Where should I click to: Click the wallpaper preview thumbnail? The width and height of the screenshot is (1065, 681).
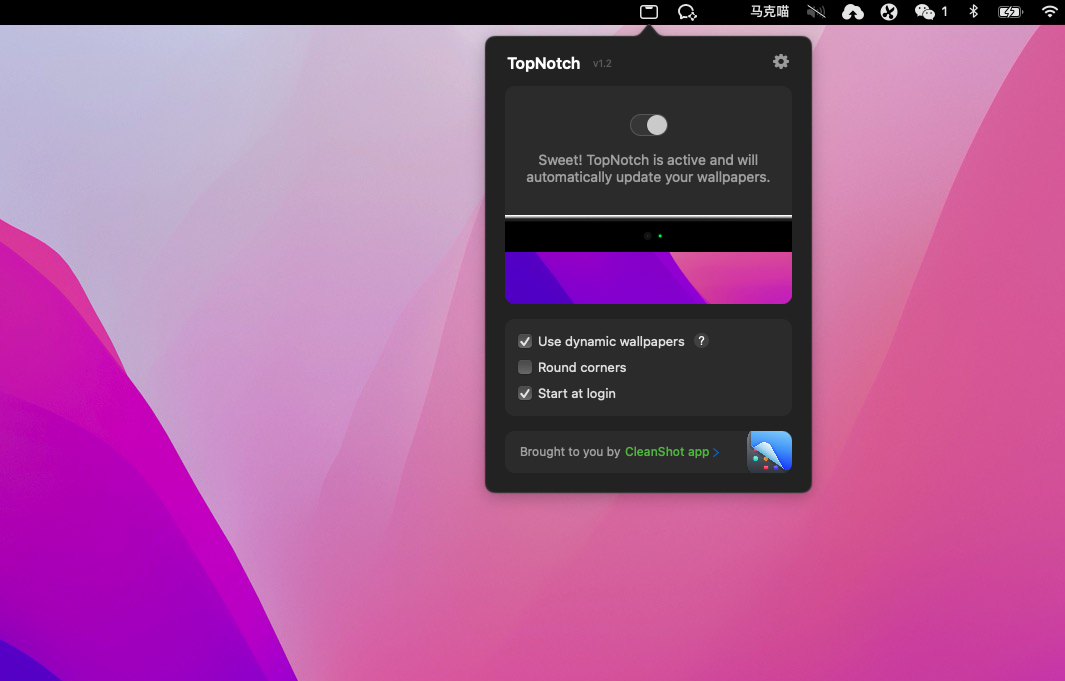pyautogui.click(x=648, y=261)
